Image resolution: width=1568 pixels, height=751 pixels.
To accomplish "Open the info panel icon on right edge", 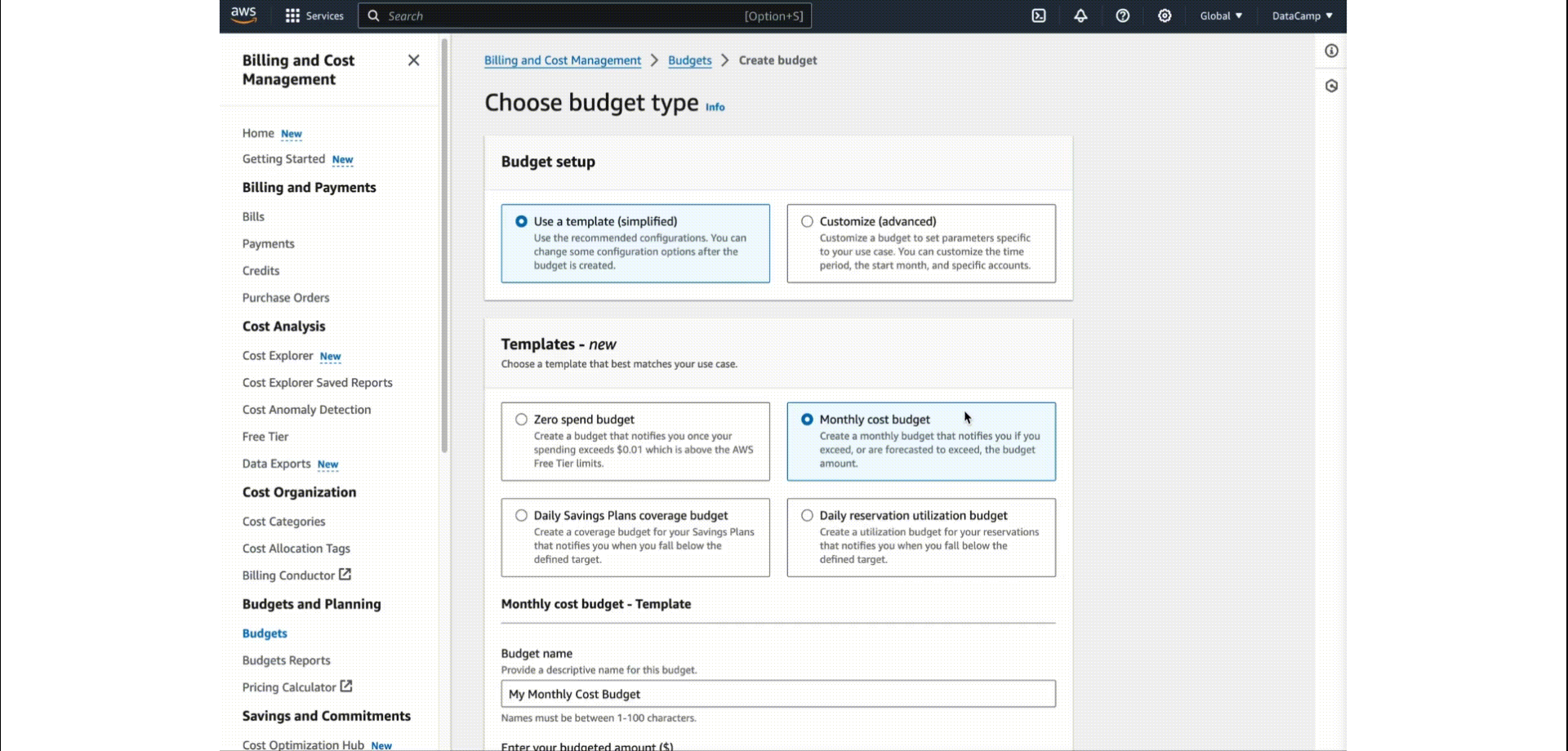I will (1331, 51).
